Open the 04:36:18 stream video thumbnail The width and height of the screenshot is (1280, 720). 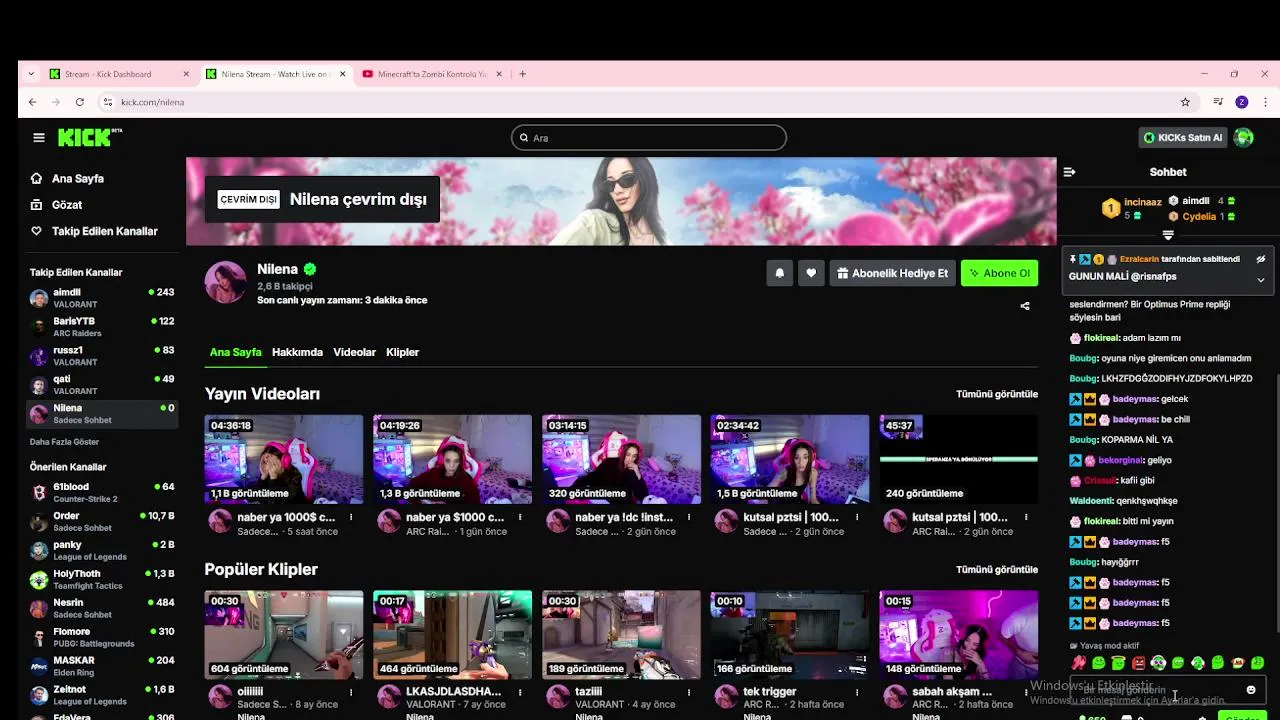pos(284,459)
